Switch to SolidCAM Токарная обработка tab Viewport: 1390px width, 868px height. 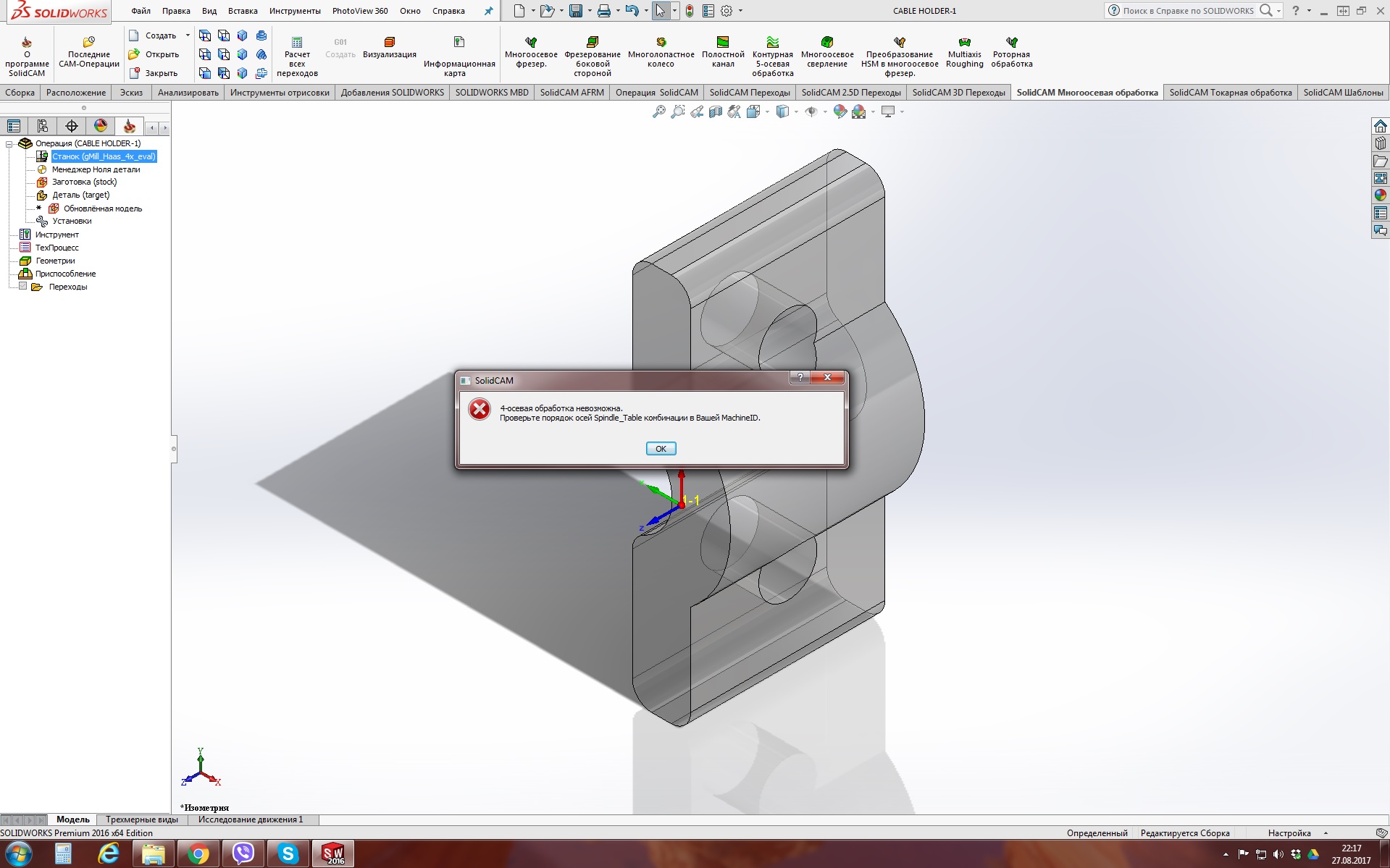tap(1231, 93)
